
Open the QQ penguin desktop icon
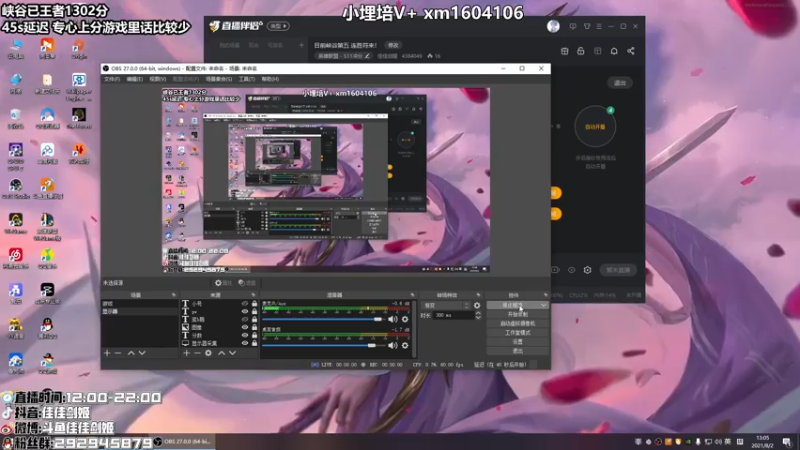click(47, 328)
